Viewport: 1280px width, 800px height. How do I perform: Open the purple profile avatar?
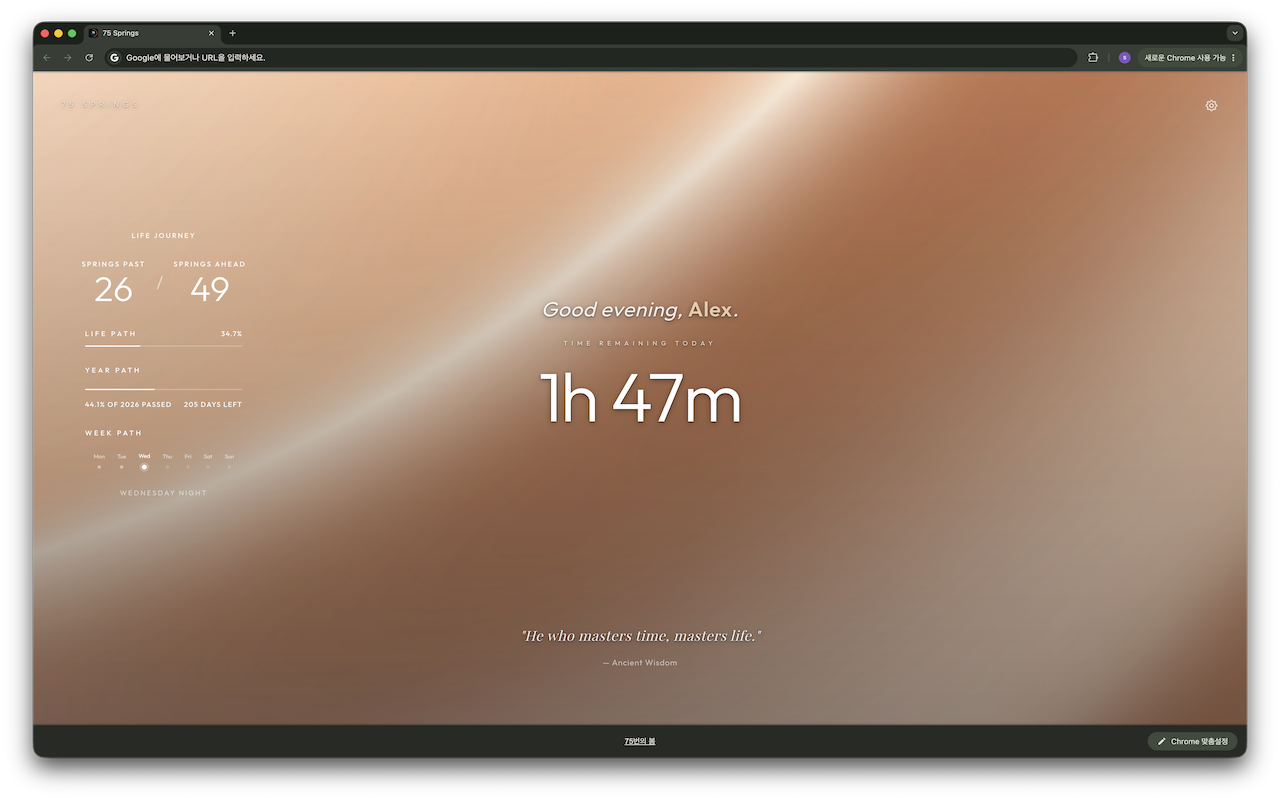[x=1124, y=58]
